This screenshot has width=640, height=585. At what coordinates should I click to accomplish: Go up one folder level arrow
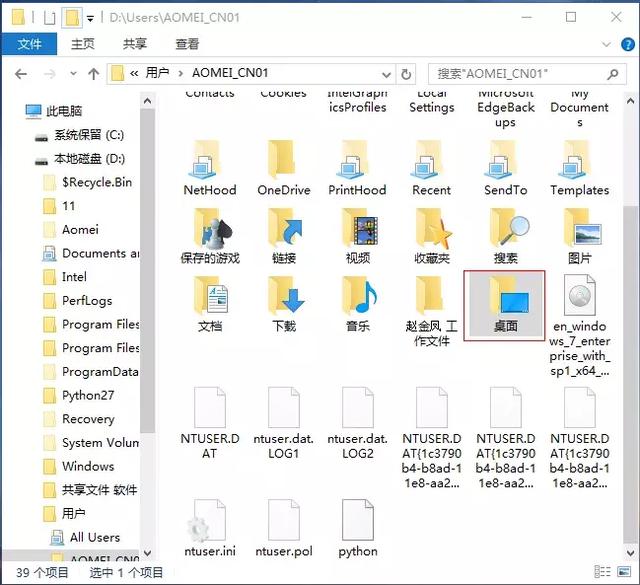click(x=93, y=74)
